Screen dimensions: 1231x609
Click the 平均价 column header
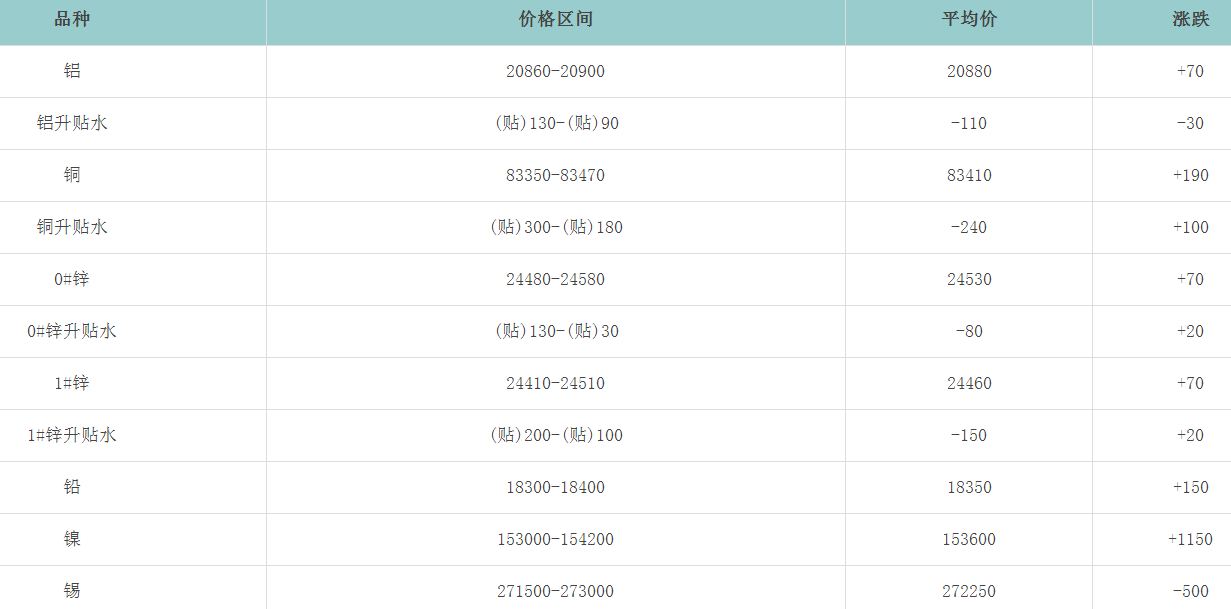tap(969, 20)
